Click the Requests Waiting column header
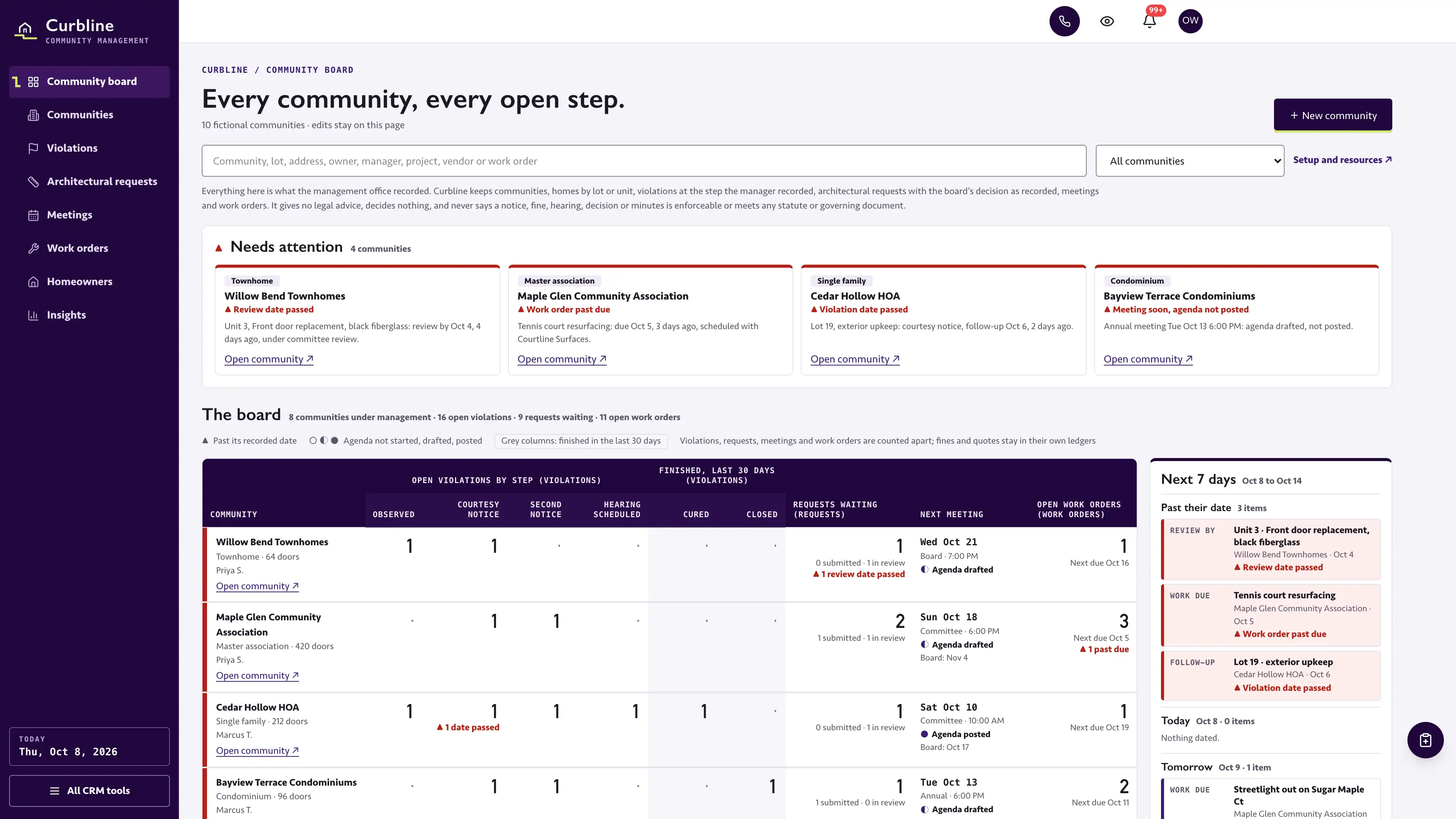The height and width of the screenshot is (819, 1456). 835,509
